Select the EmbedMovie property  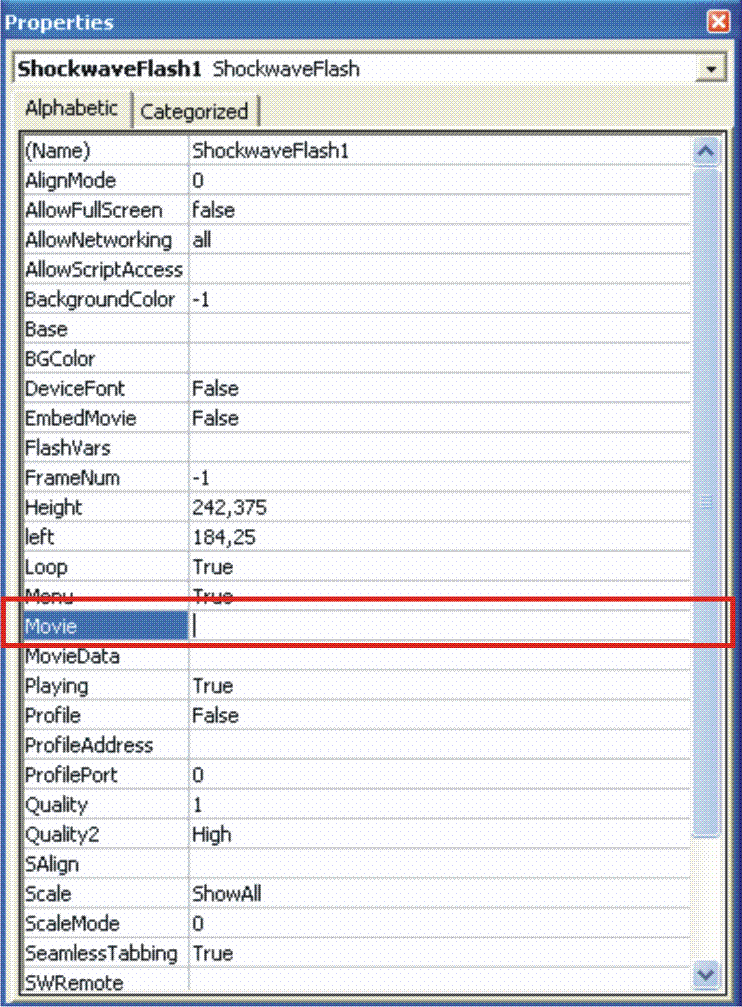tap(105, 418)
